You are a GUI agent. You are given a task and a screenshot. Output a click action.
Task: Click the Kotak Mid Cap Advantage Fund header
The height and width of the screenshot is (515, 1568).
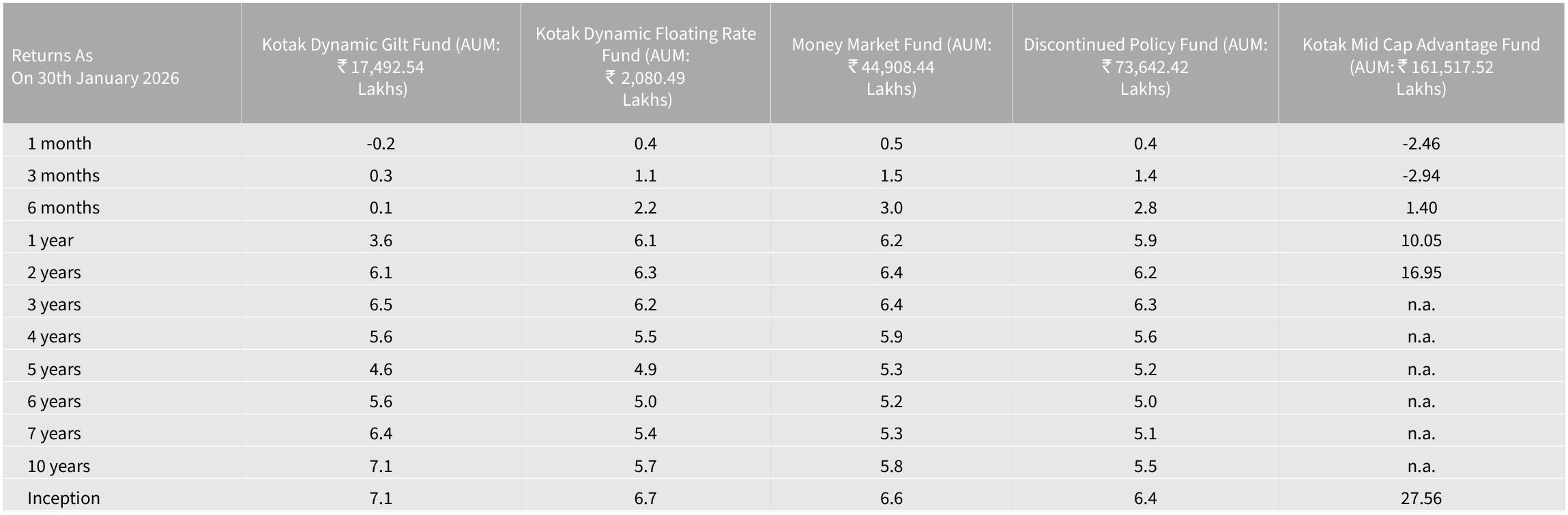(x=1421, y=66)
